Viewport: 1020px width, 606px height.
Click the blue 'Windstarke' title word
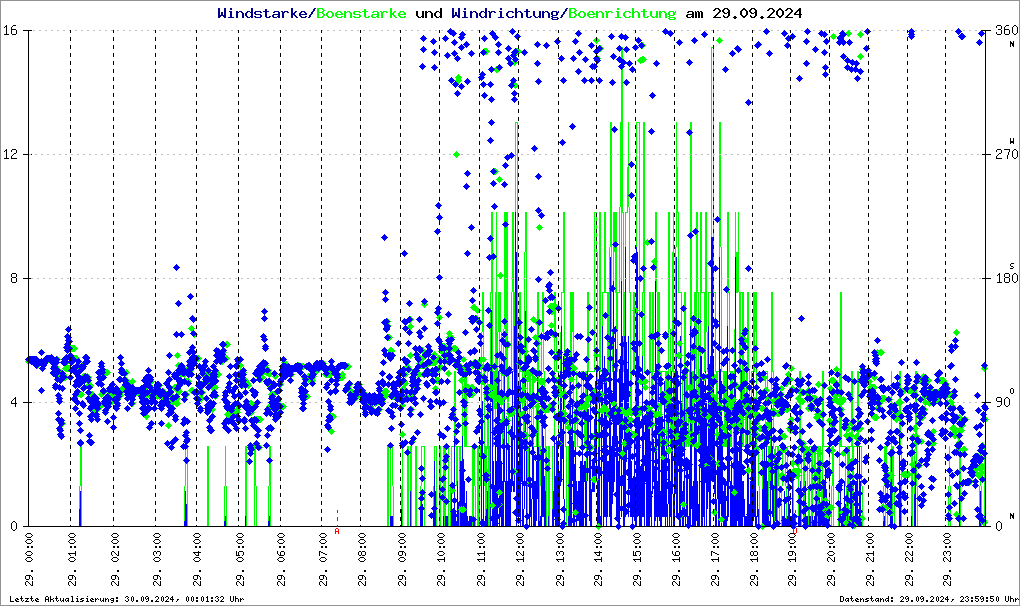(x=262, y=13)
